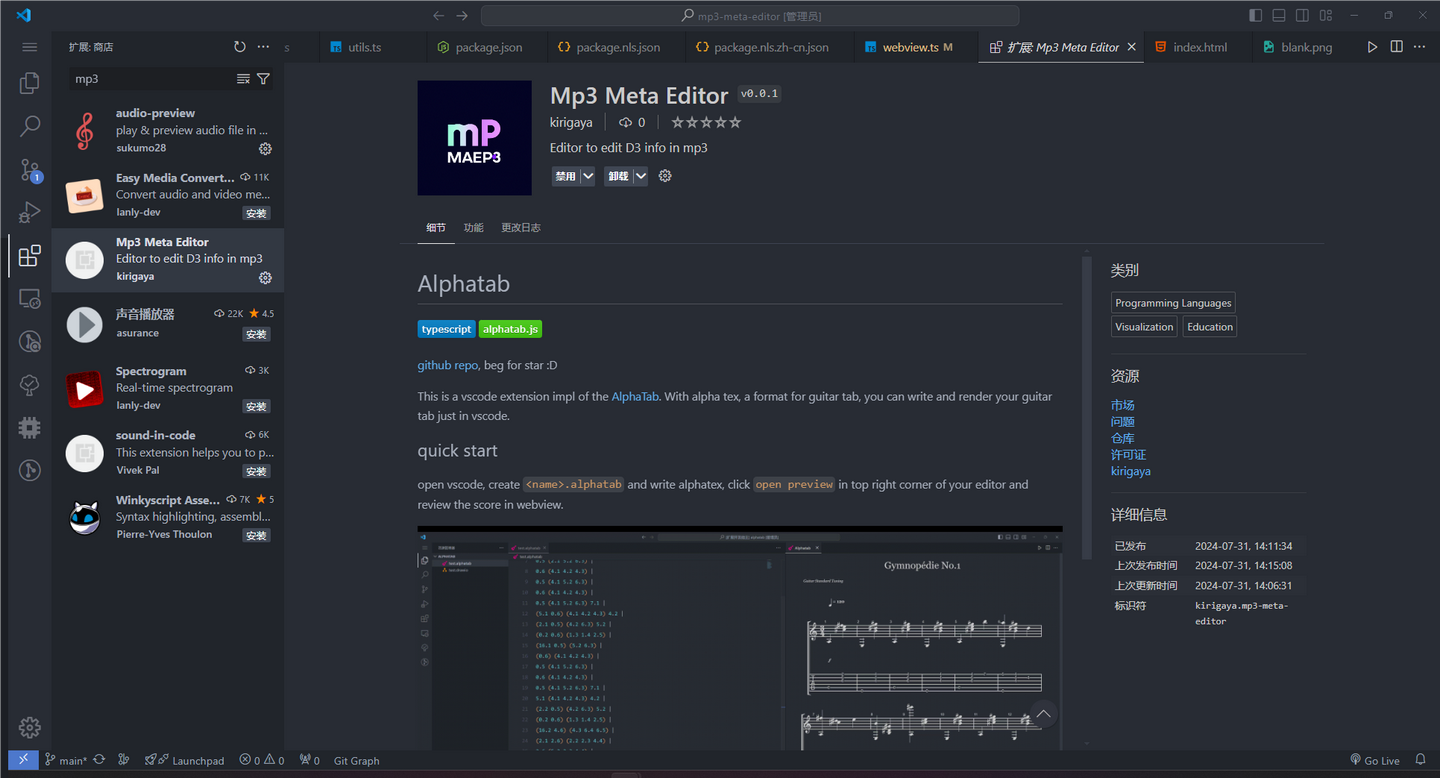Toggle the primary sidebar visibility icon

[x=1255, y=15]
